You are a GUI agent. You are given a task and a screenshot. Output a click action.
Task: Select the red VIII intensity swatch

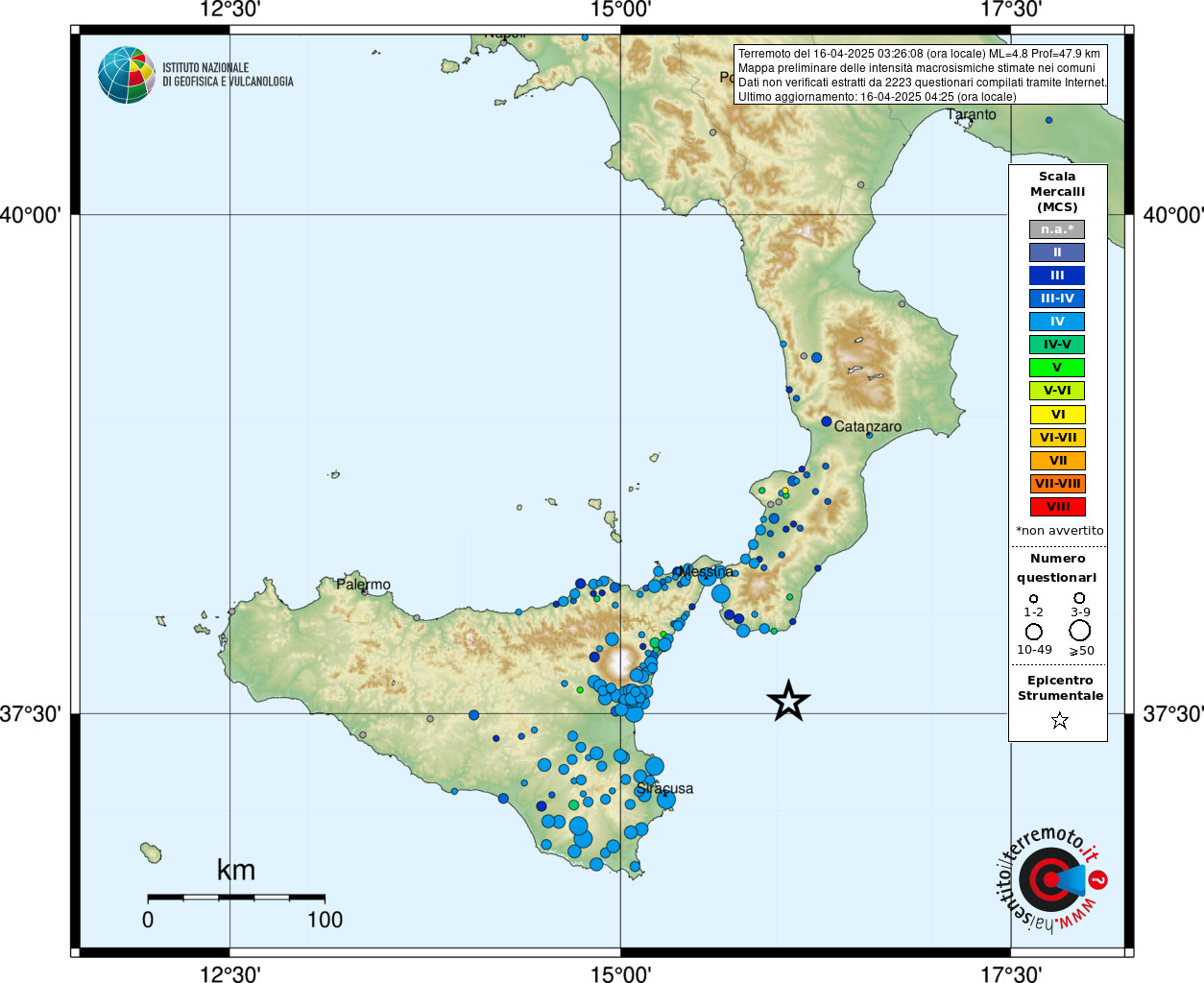click(x=1057, y=507)
